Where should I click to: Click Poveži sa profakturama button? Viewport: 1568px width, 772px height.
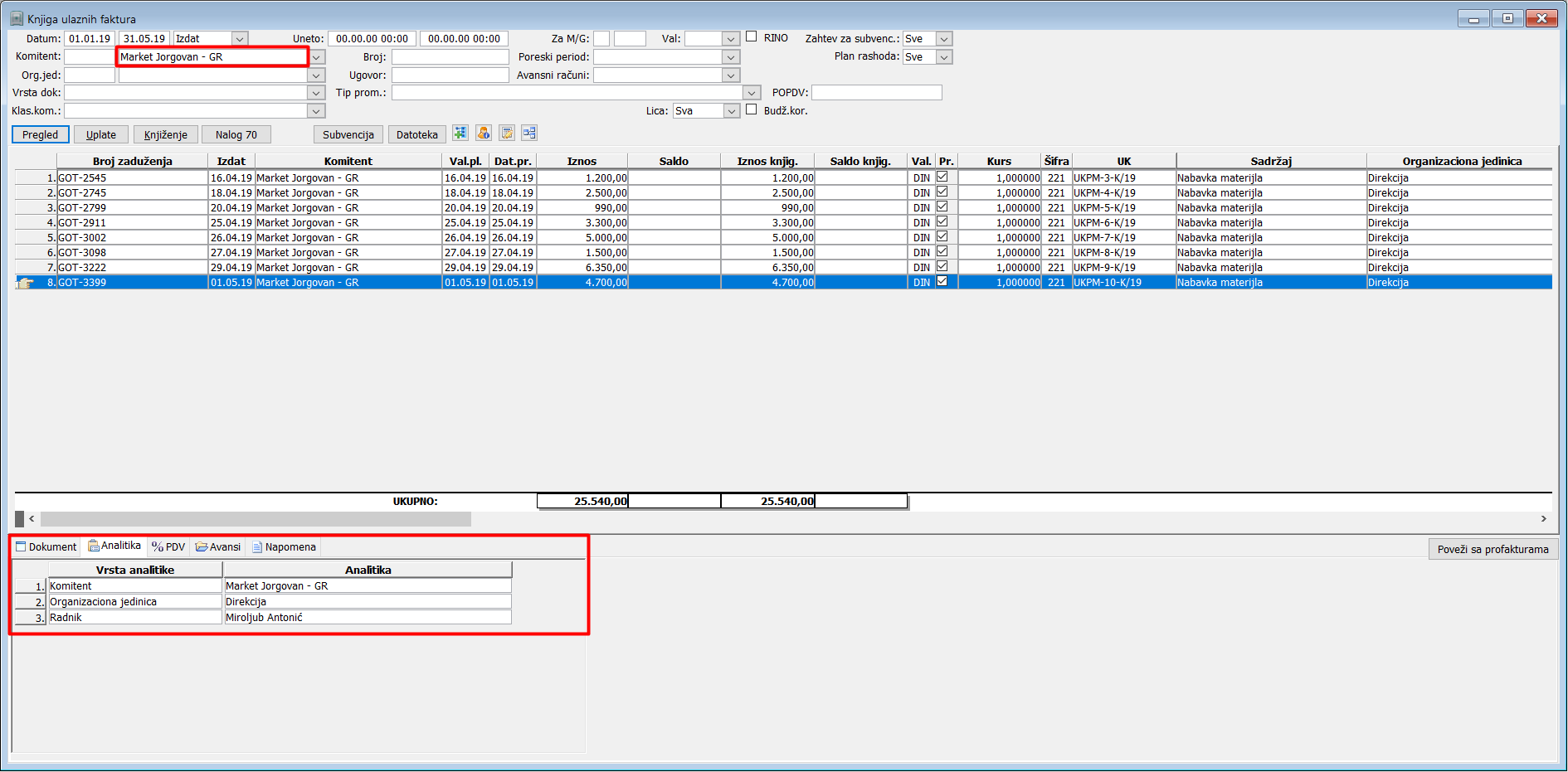tap(1493, 549)
